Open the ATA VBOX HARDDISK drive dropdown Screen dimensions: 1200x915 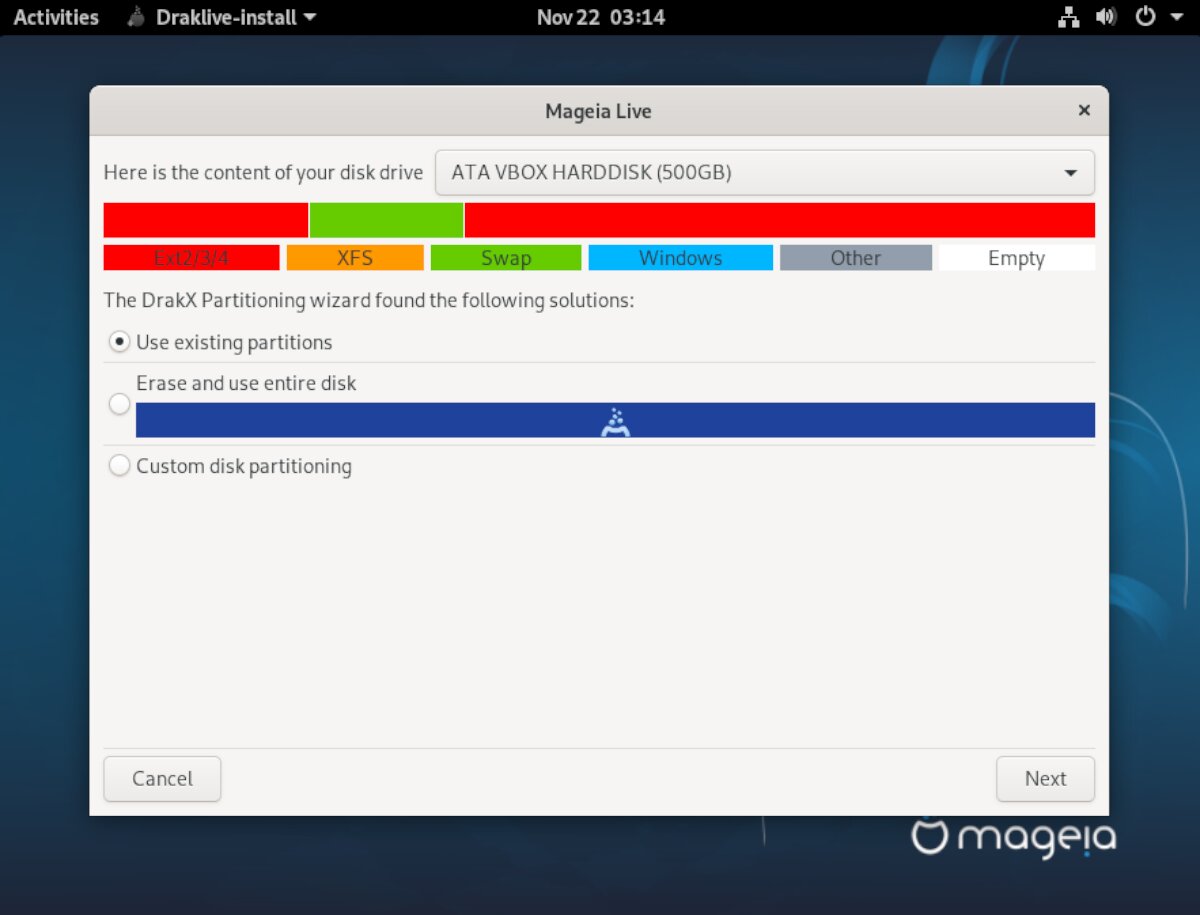tap(765, 172)
